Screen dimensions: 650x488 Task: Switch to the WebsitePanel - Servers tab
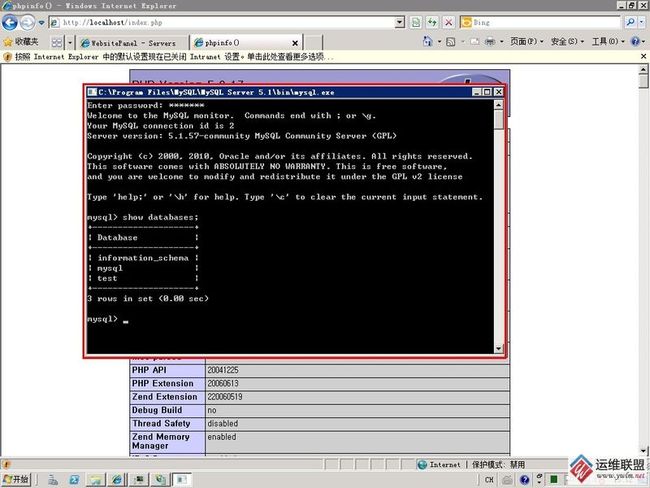click(132, 43)
